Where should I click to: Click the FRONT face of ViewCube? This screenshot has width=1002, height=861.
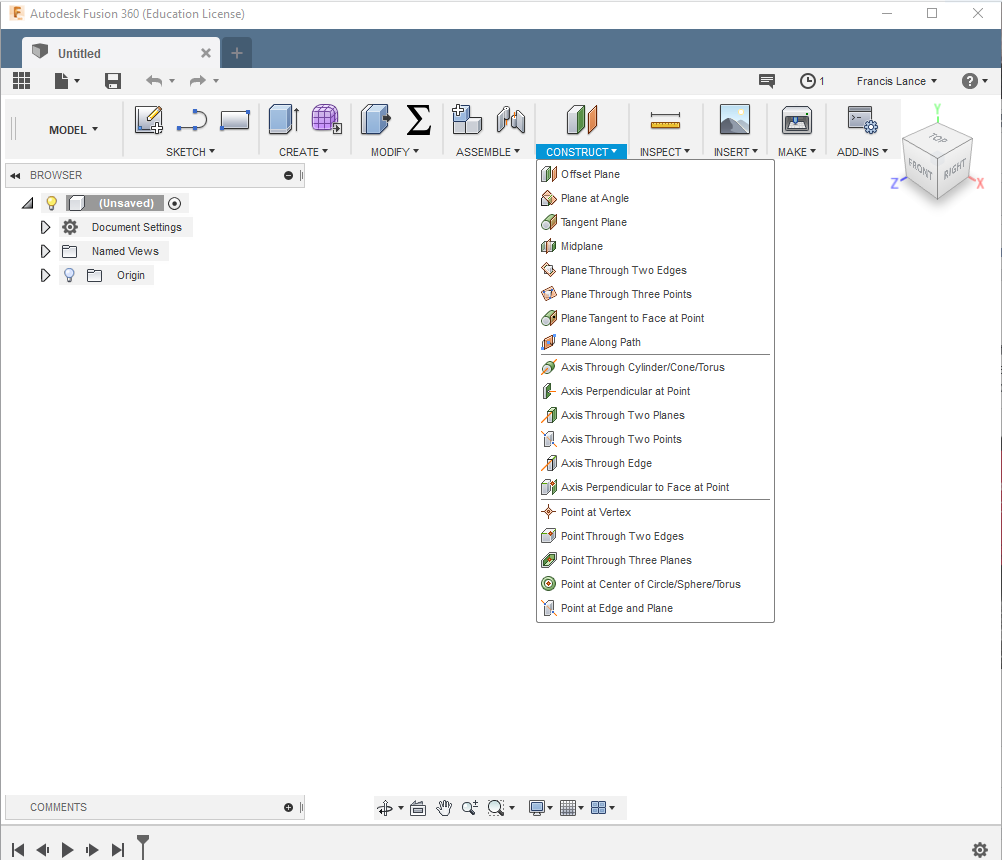(920, 169)
